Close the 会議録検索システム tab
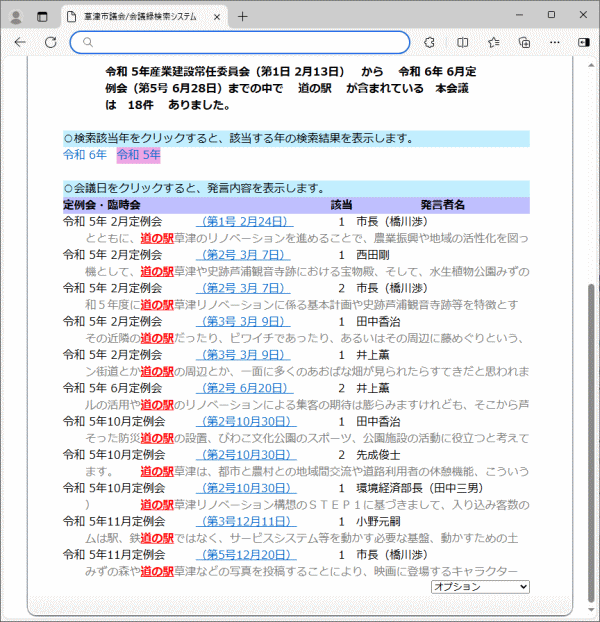 click(x=217, y=17)
